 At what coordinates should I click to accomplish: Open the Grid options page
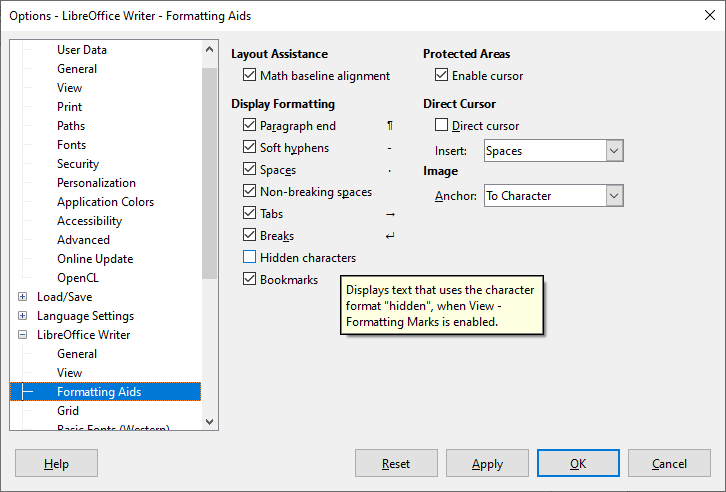pos(68,411)
